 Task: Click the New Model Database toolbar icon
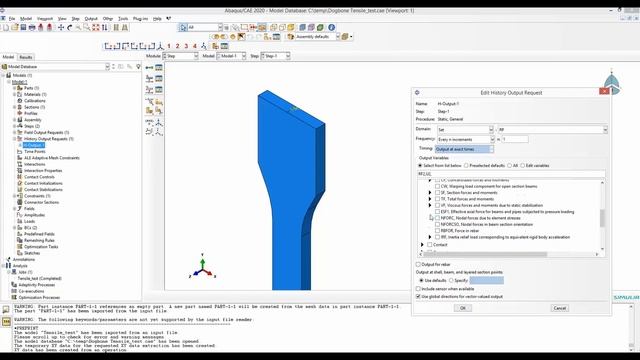(6, 27)
